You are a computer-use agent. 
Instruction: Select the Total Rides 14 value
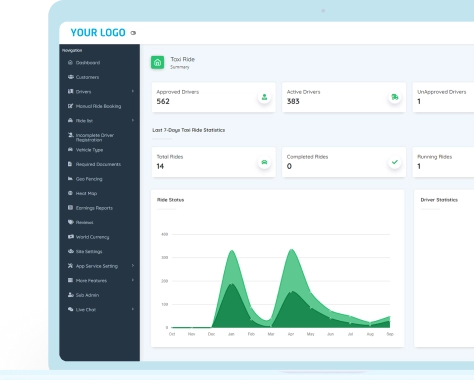[160, 166]
